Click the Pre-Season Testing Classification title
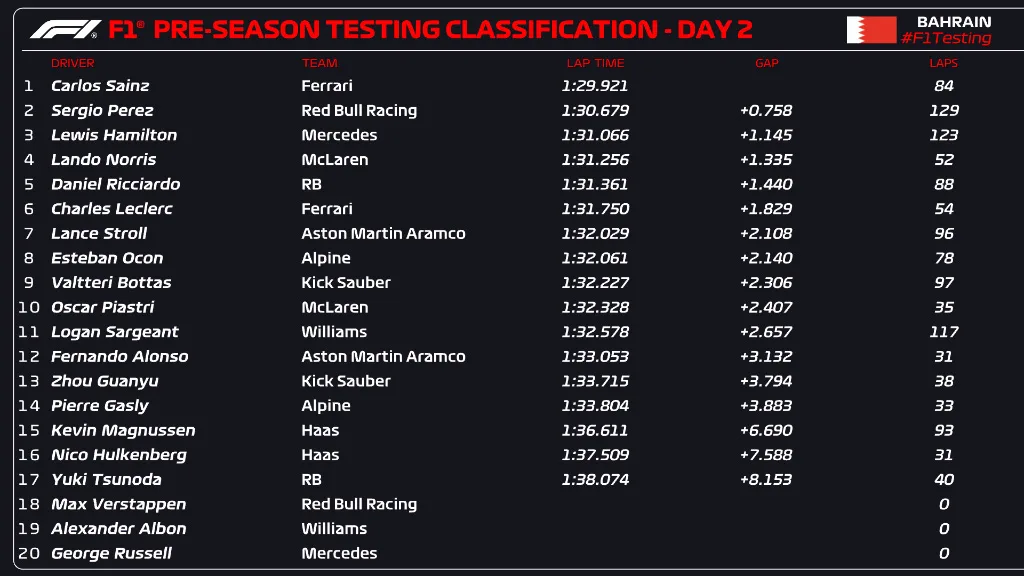The image size is (1024, 576). click(430, 29)
